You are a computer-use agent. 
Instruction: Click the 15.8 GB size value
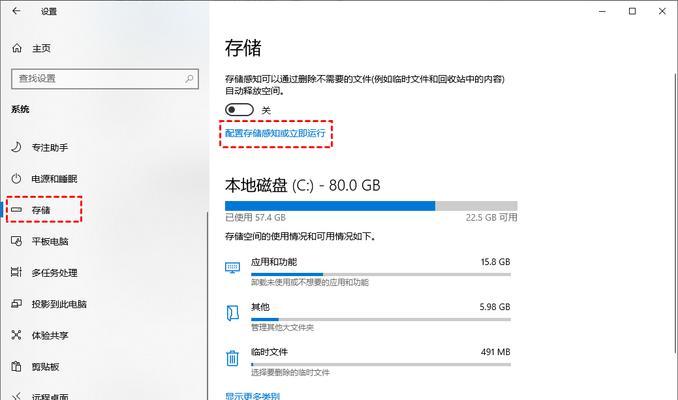(x=496, y=262)
